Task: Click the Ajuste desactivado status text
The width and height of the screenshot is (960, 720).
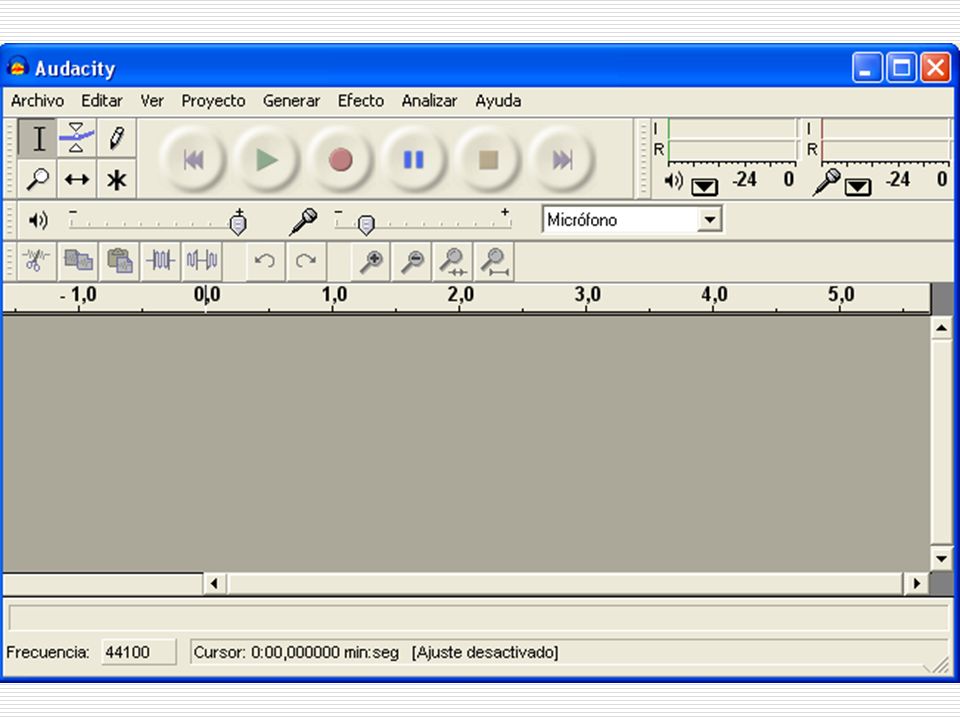Action: pyautogui.click(x=485, y=652)
